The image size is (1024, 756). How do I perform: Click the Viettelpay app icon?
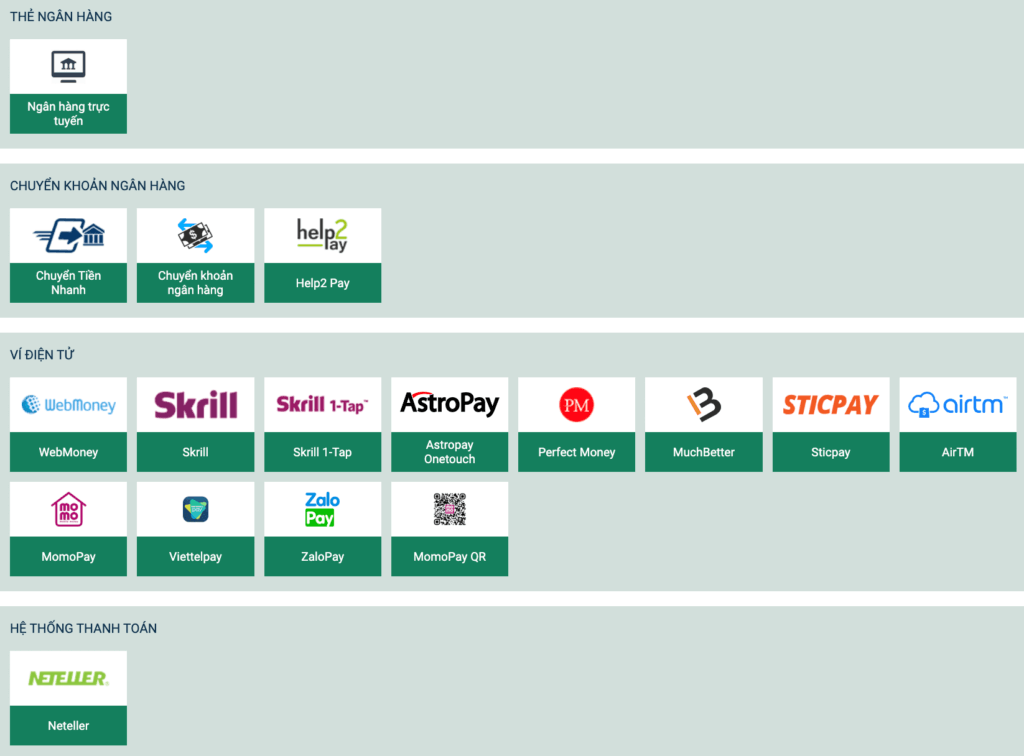195,509
